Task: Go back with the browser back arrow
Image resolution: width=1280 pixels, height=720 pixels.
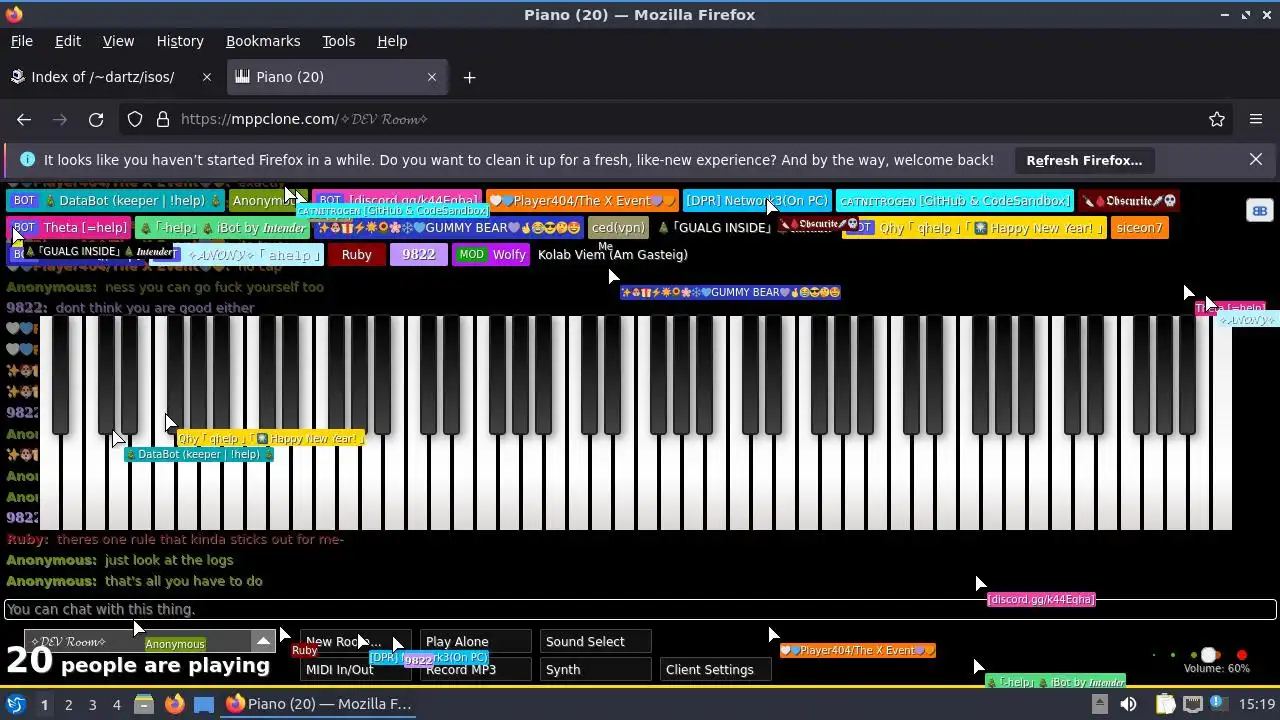Action: click(24, 119)
